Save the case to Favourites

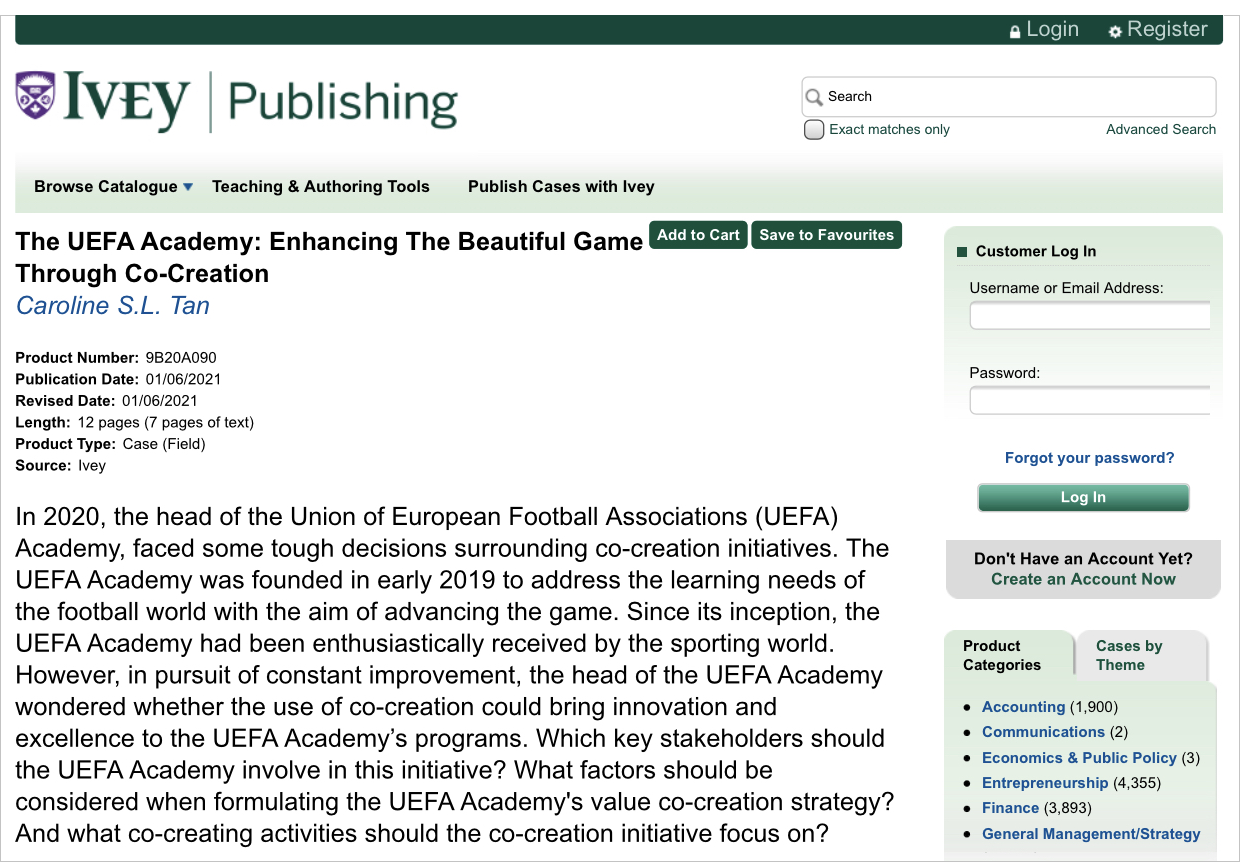pyautogui.click(x=826, y=234)
